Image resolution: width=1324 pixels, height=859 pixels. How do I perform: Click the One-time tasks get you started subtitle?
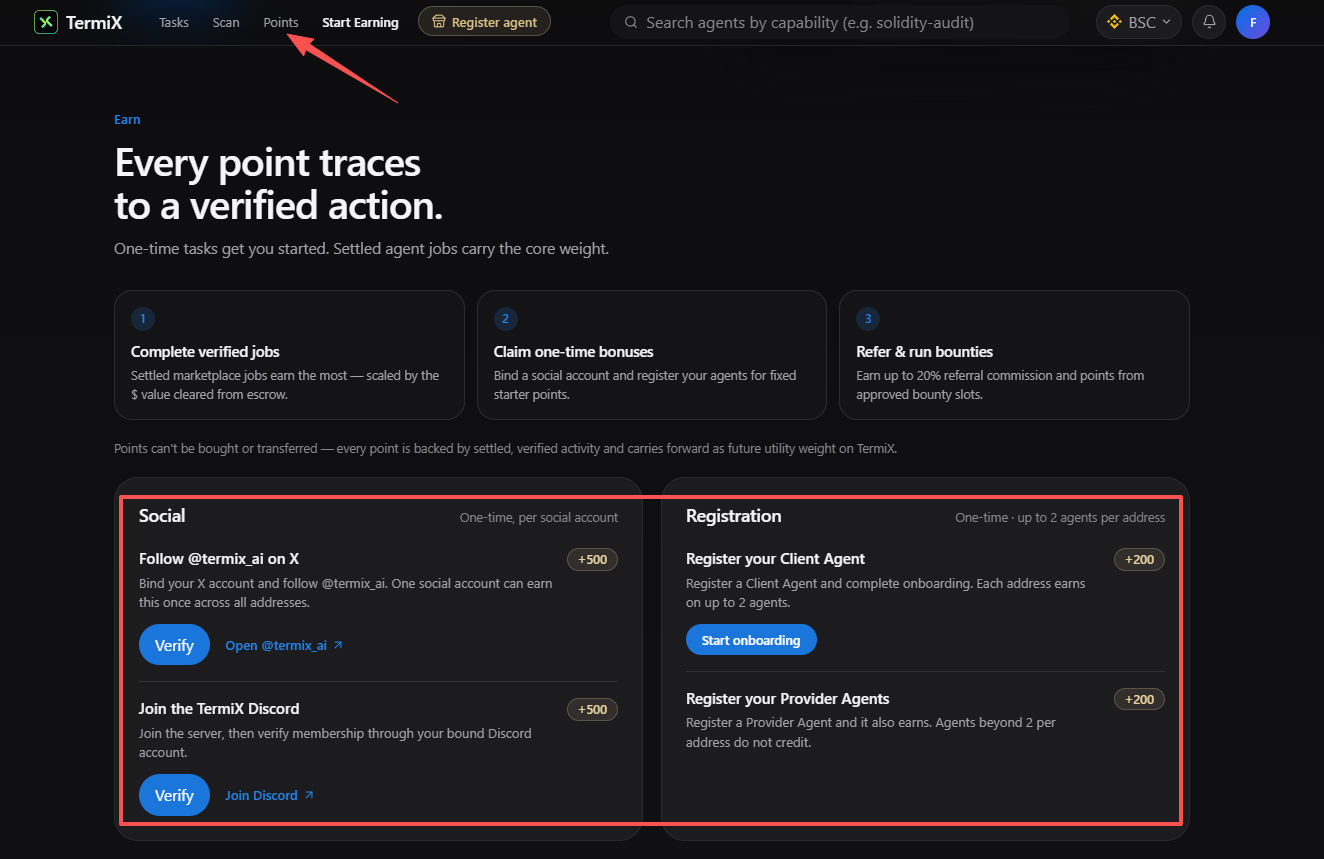361,249
